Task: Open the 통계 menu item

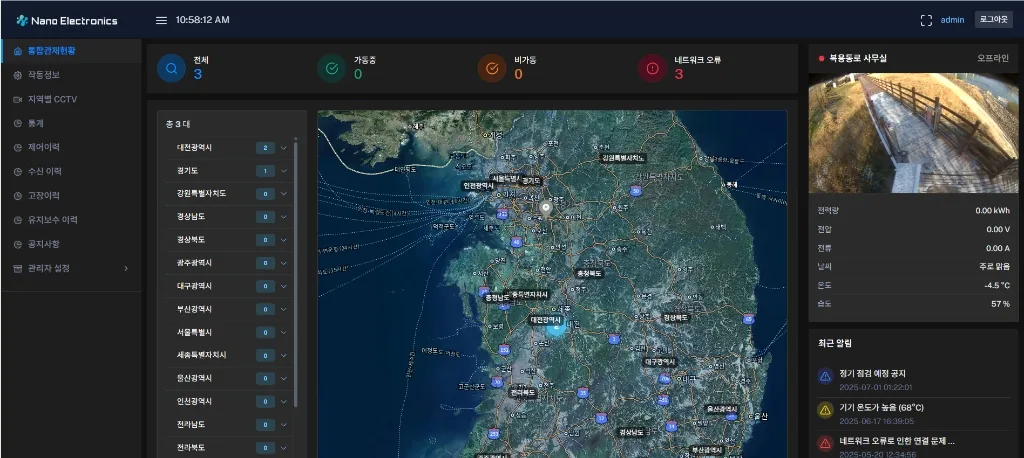Action: click(x=71, y=123)
